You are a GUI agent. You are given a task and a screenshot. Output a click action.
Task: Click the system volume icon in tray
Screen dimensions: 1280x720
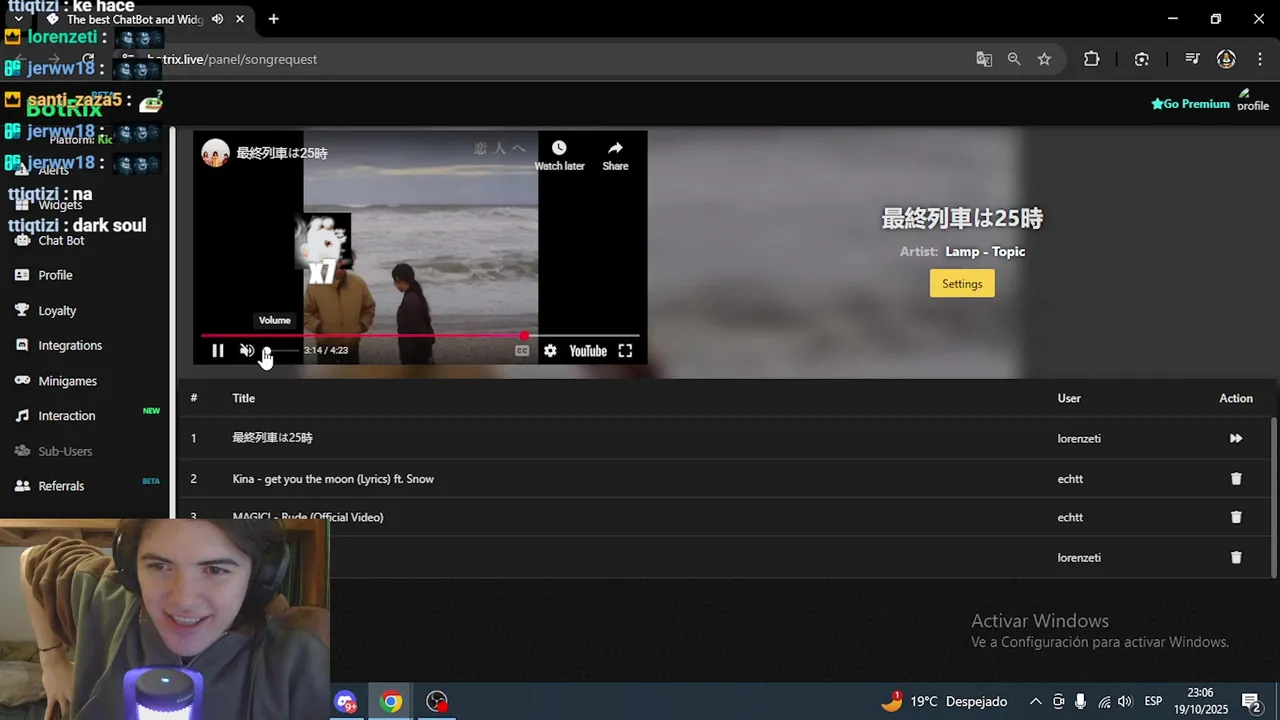pyautogui.click(x=1125, y=702)
